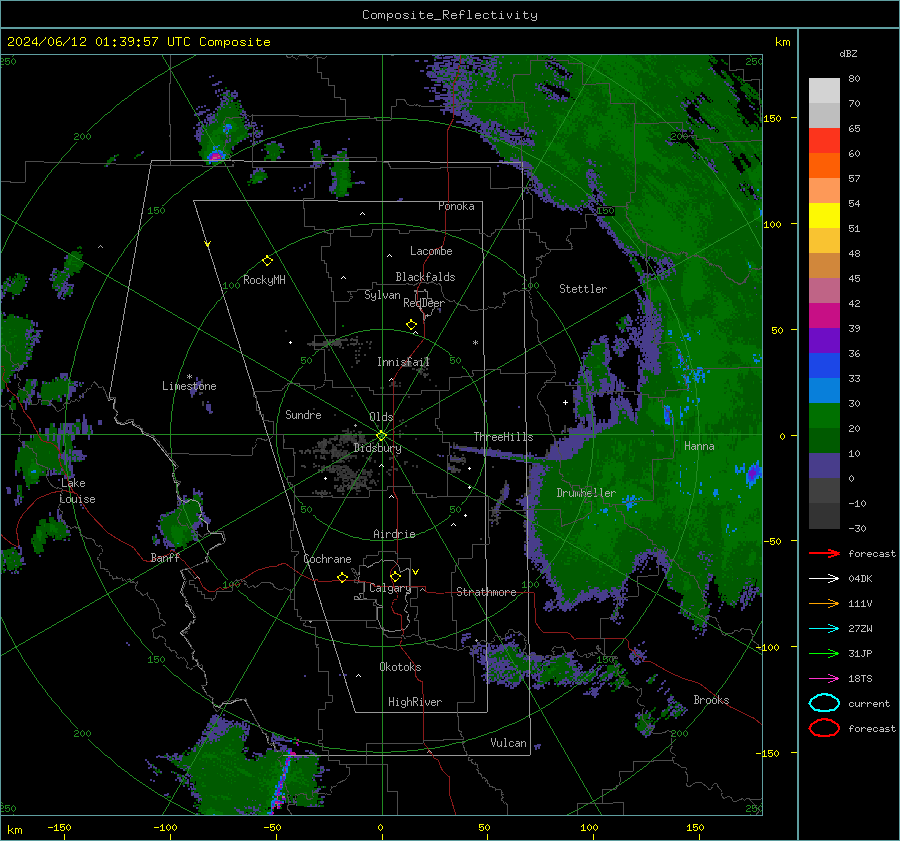The width and height of the screenshot is (900, 841).
Task: Click the Brooks city label
Action: coord(711,700)
